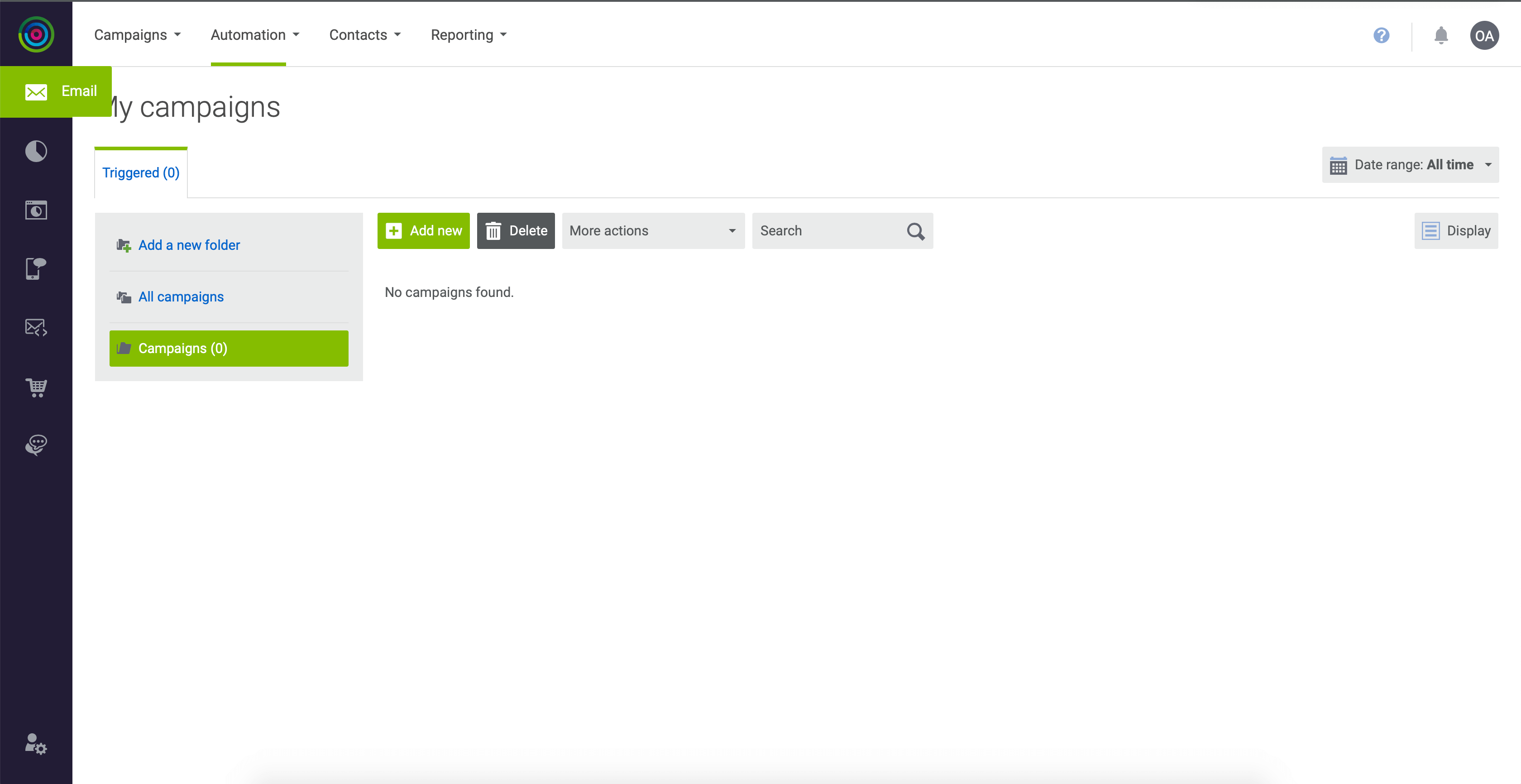Open the All campaigns folder link

[x=181, y=297]
